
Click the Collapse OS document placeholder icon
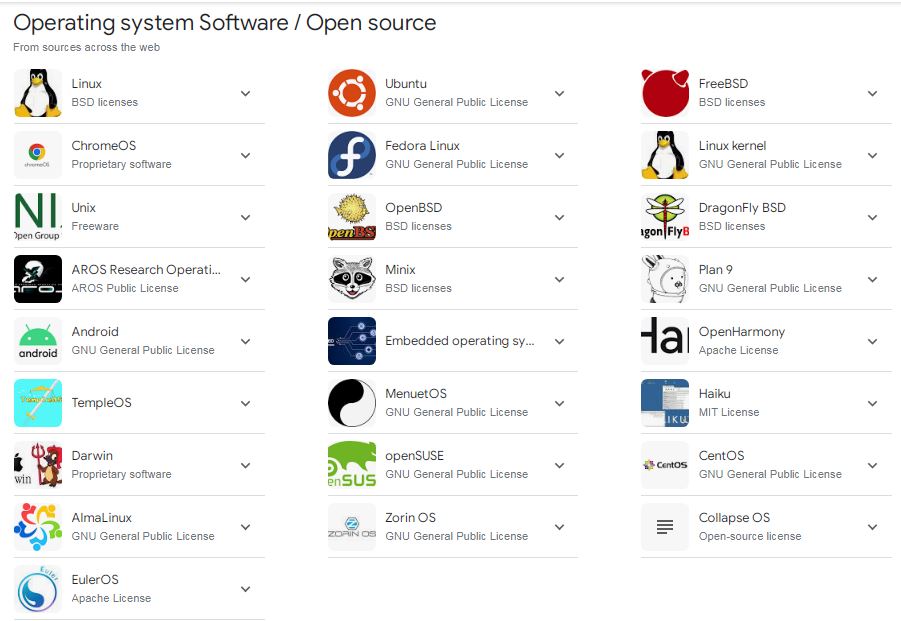point(665,527)
